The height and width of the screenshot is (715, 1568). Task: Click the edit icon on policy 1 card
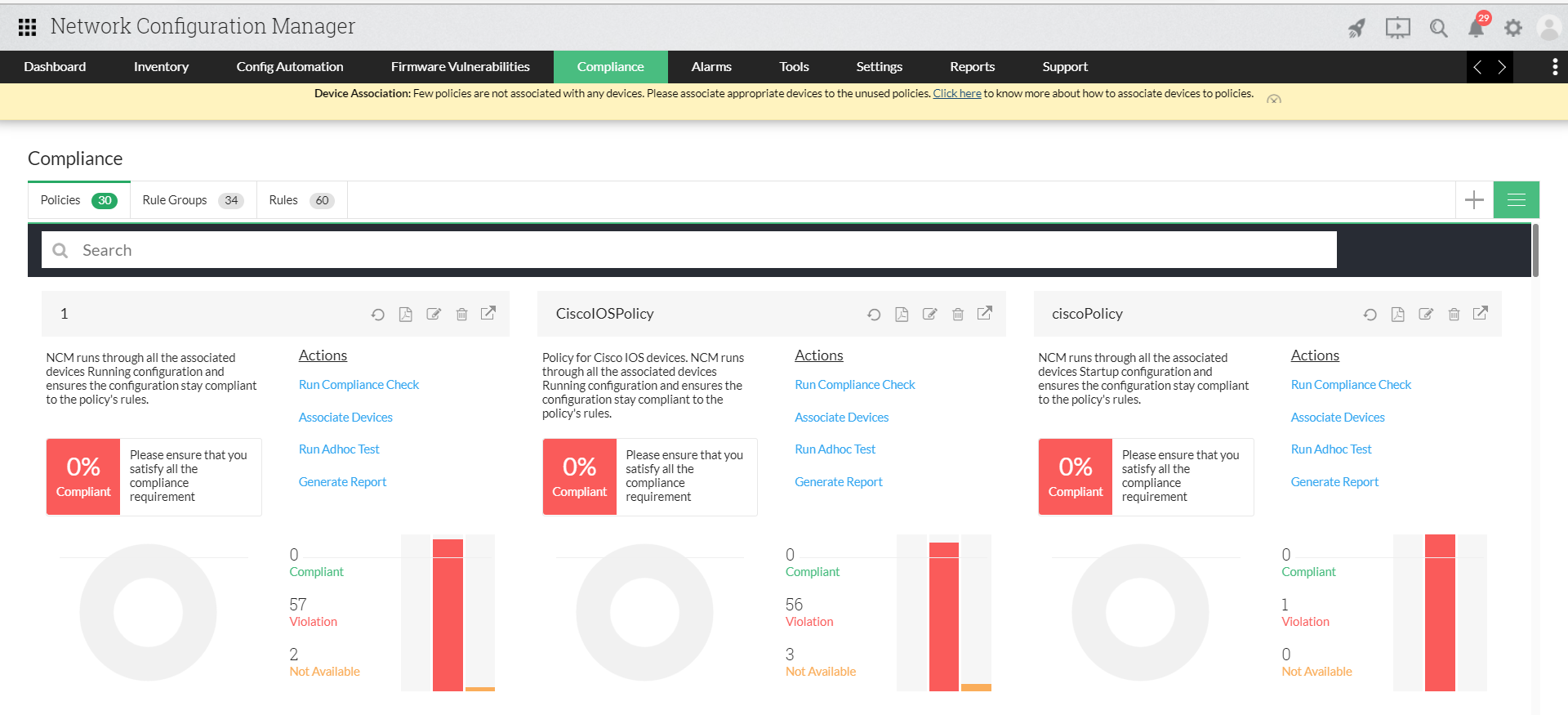point(434,315)
